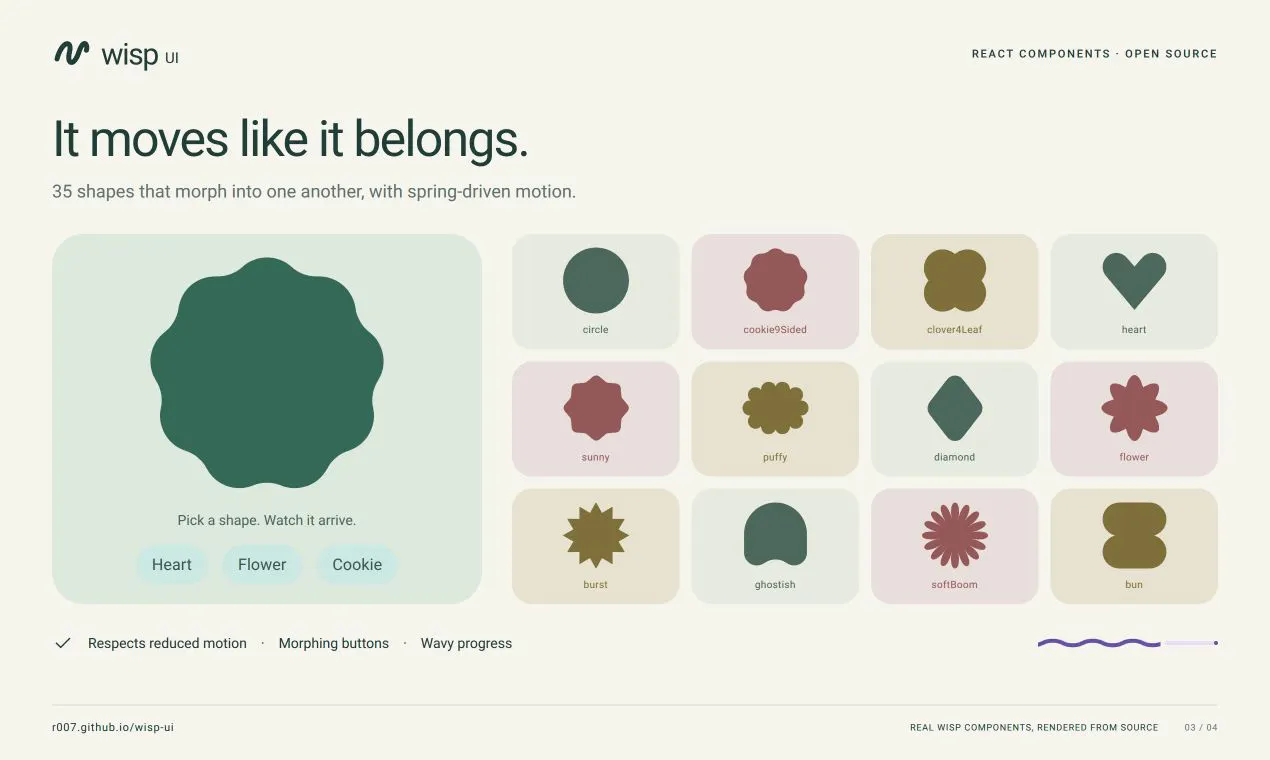The width and height of the screenshot is (1270, 760).
Task: Select the cookie9Sided shape icon
Action: (775, 280)
